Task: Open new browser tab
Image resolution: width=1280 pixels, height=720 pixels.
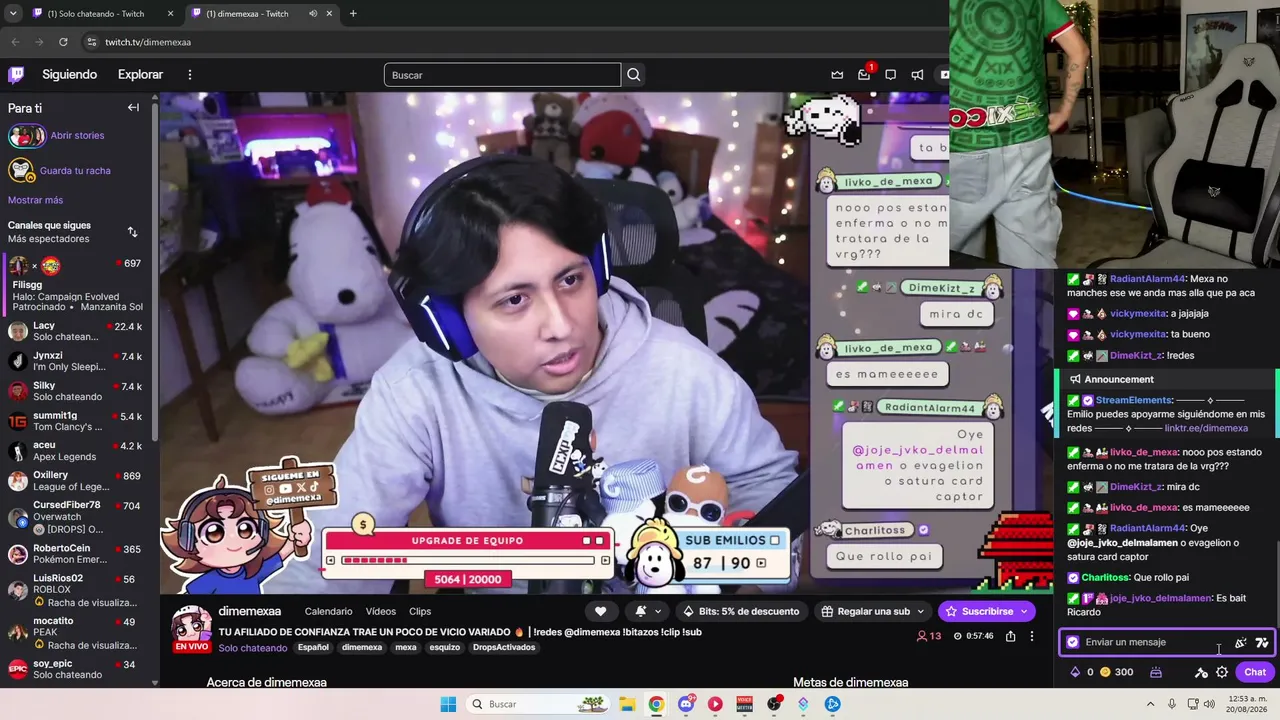Action: (x=353, y=14)
